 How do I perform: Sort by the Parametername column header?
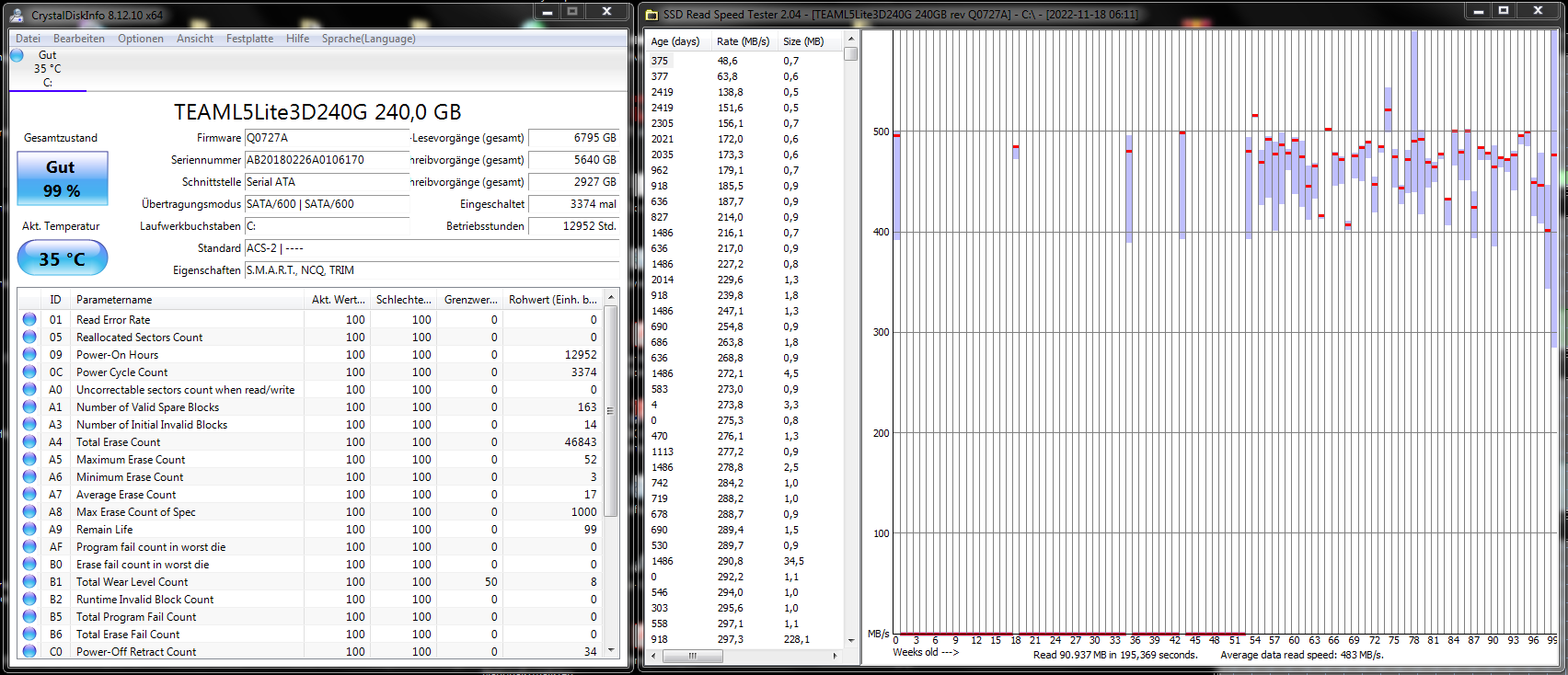pos(188,300)
